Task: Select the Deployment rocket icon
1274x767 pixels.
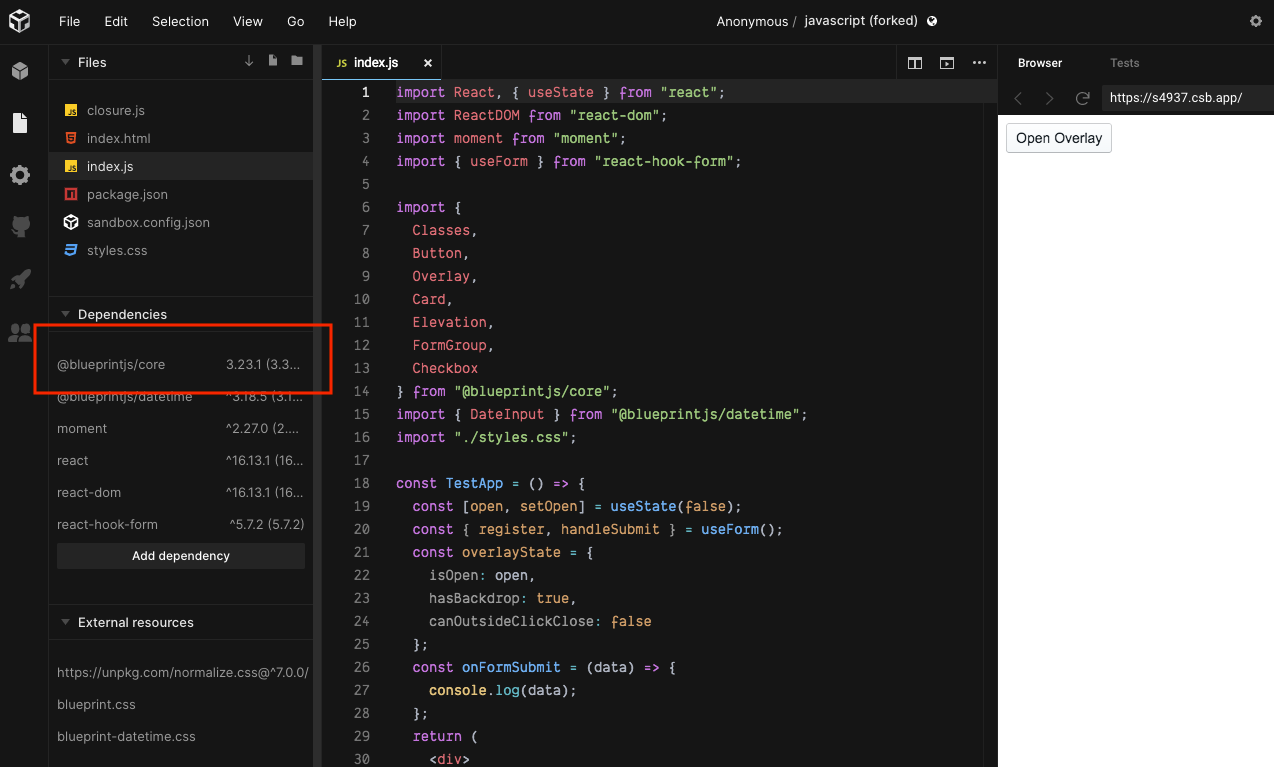Action: (19, 279)
